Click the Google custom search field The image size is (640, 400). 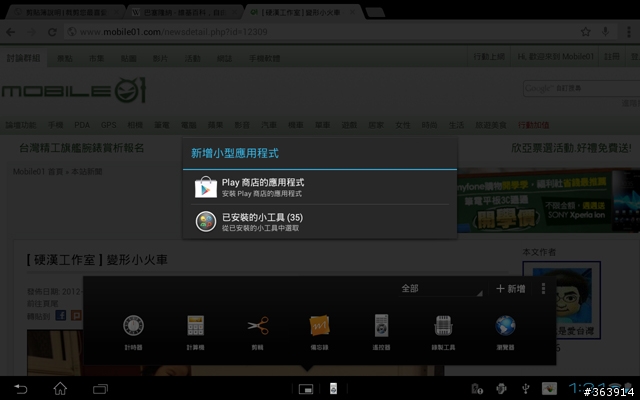coord(582,88)
